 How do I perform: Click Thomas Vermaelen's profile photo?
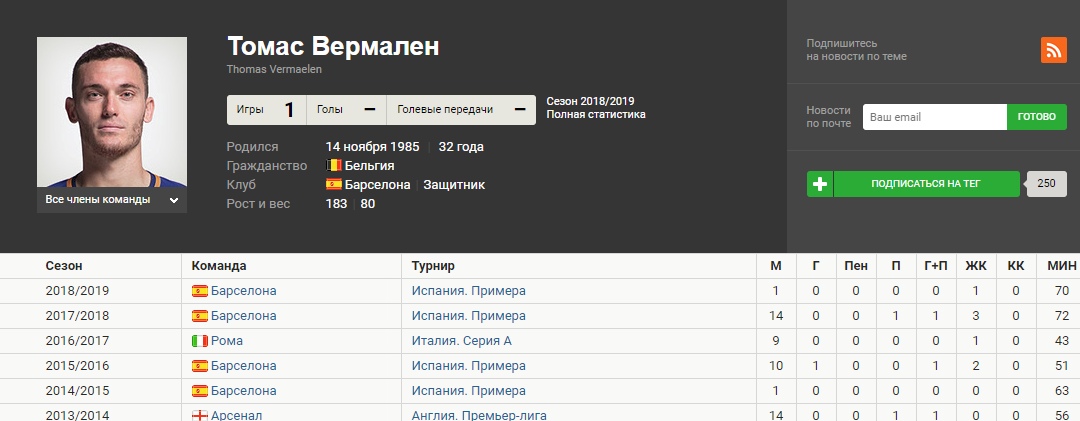(x=112, y=112)
